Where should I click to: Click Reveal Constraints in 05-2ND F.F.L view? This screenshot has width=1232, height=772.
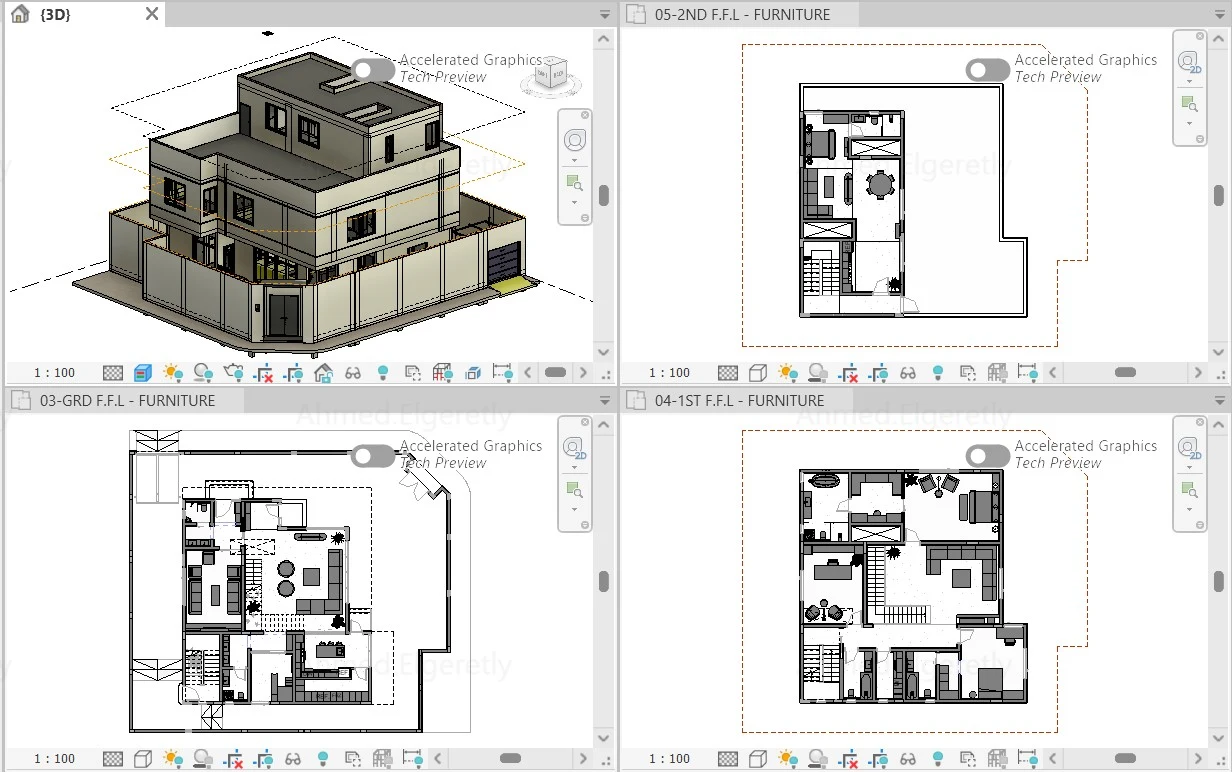1027,373
